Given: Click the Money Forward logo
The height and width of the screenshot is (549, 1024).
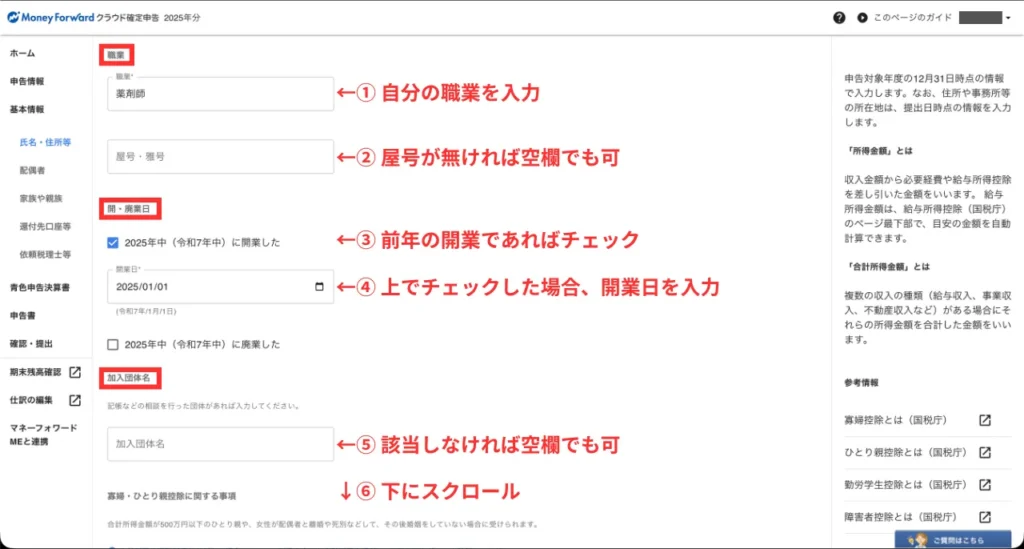Looking at the screenshot, I should 51,18.
